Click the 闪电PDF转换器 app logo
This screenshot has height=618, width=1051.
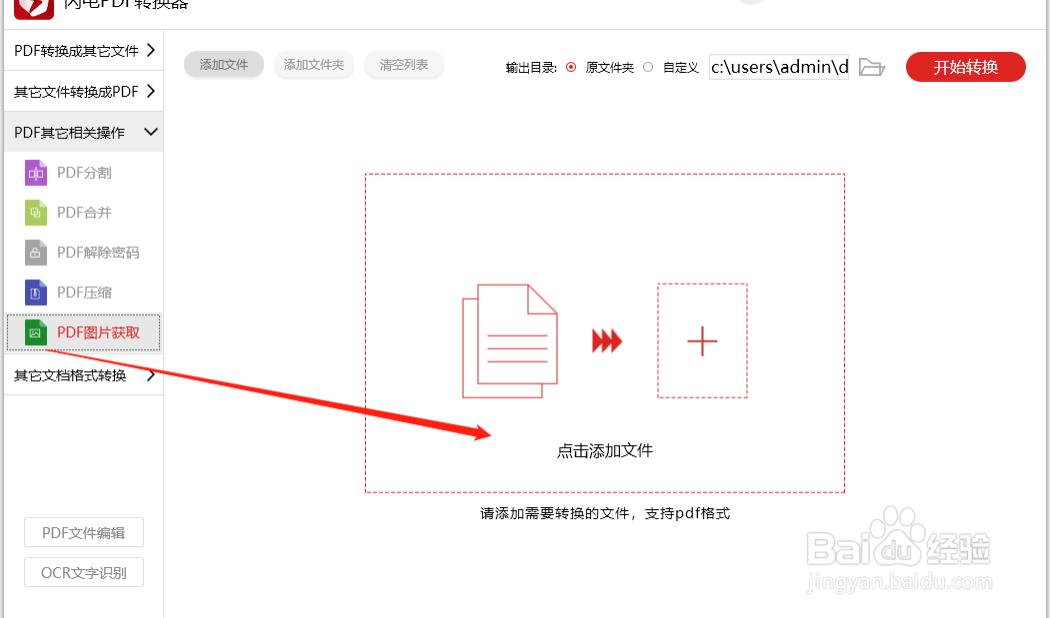(x=34, y=8)
